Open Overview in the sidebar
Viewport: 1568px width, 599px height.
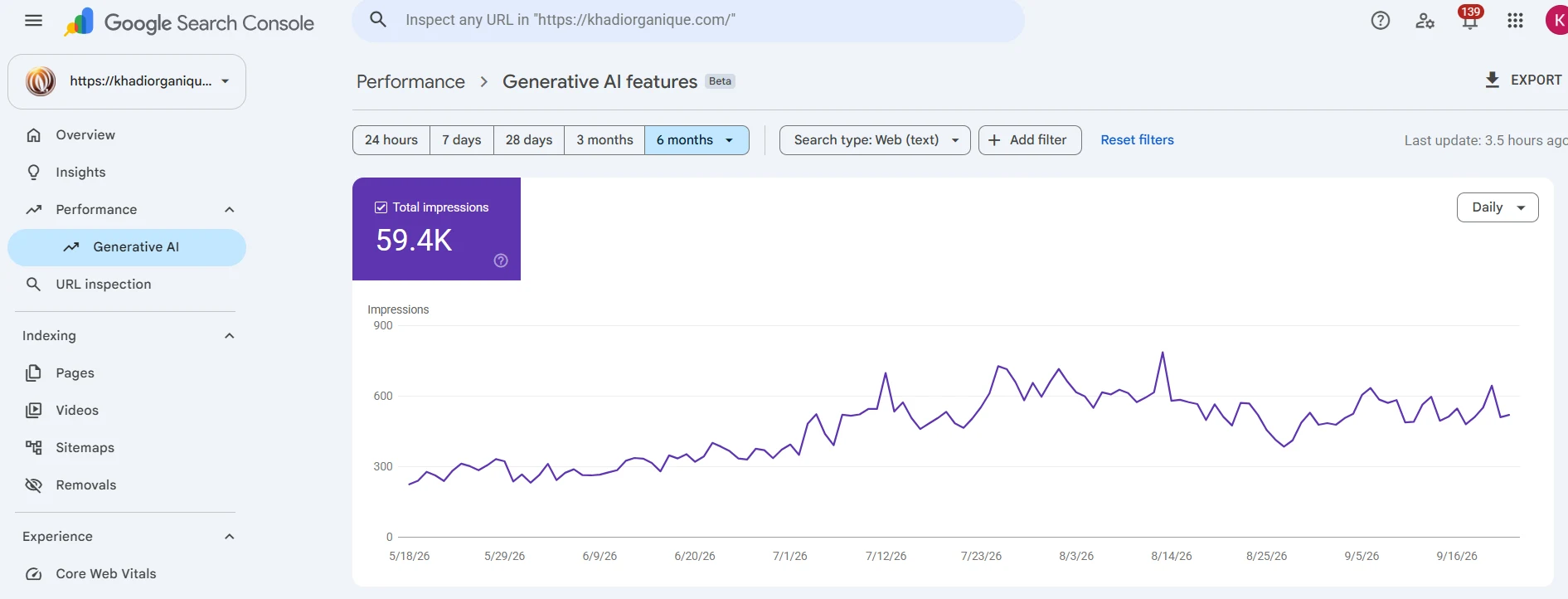127,135
